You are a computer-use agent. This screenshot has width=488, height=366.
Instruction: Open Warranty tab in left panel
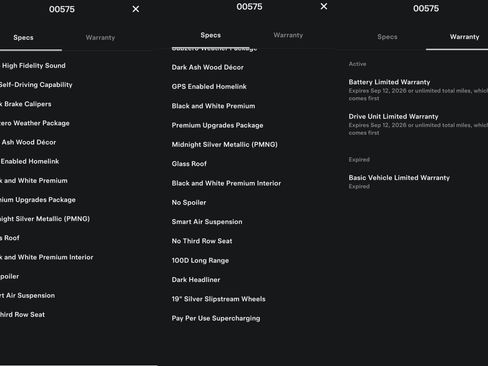100,37
